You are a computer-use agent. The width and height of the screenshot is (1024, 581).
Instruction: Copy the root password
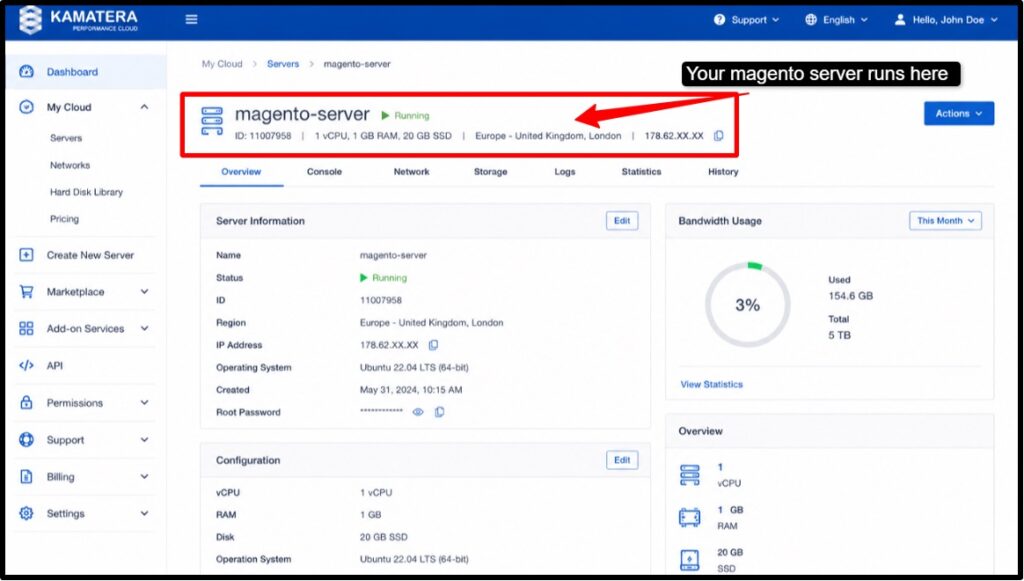[x=440, y=412]
